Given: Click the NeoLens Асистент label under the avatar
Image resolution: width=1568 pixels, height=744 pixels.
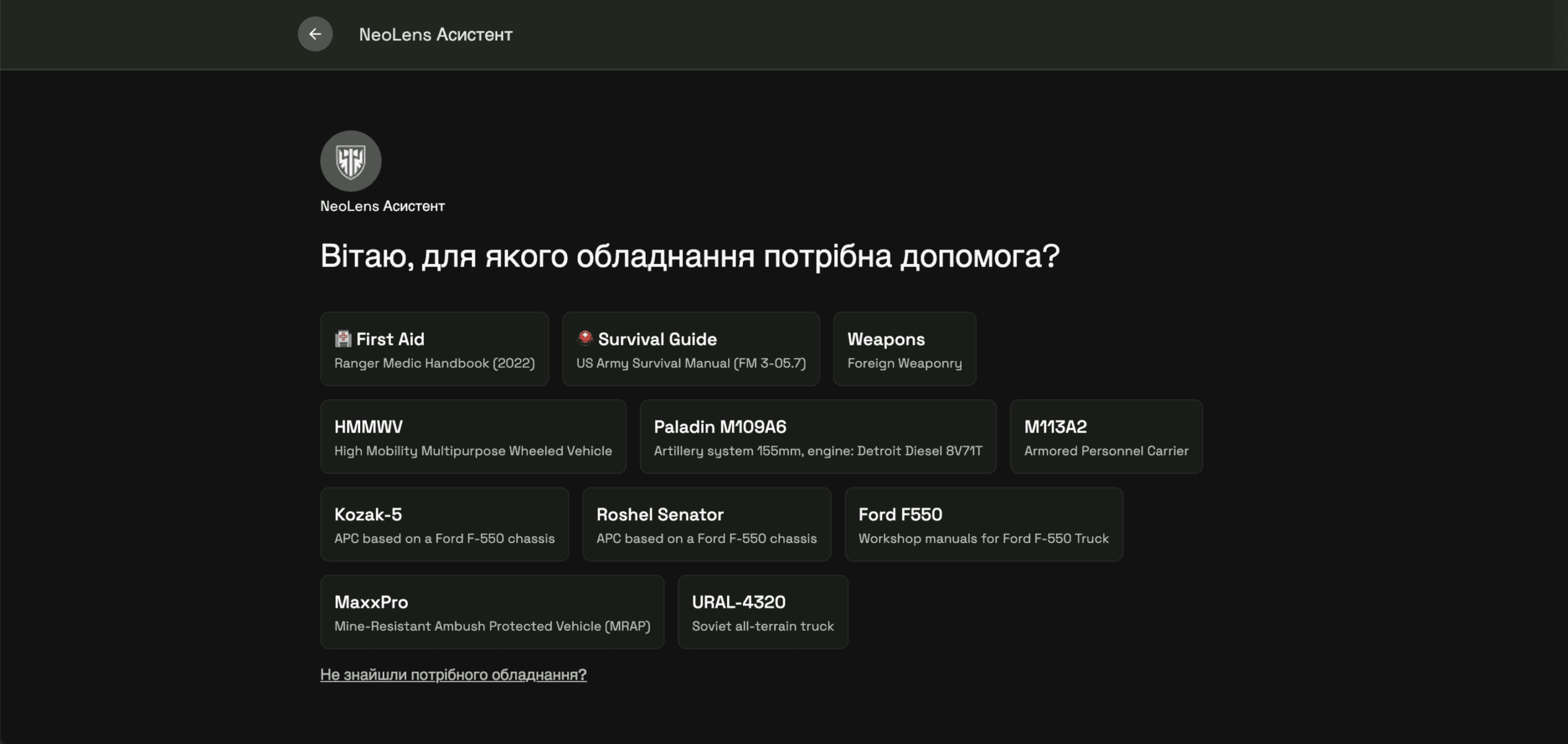Looking at the screenshot, I should [x=382, y=205].
